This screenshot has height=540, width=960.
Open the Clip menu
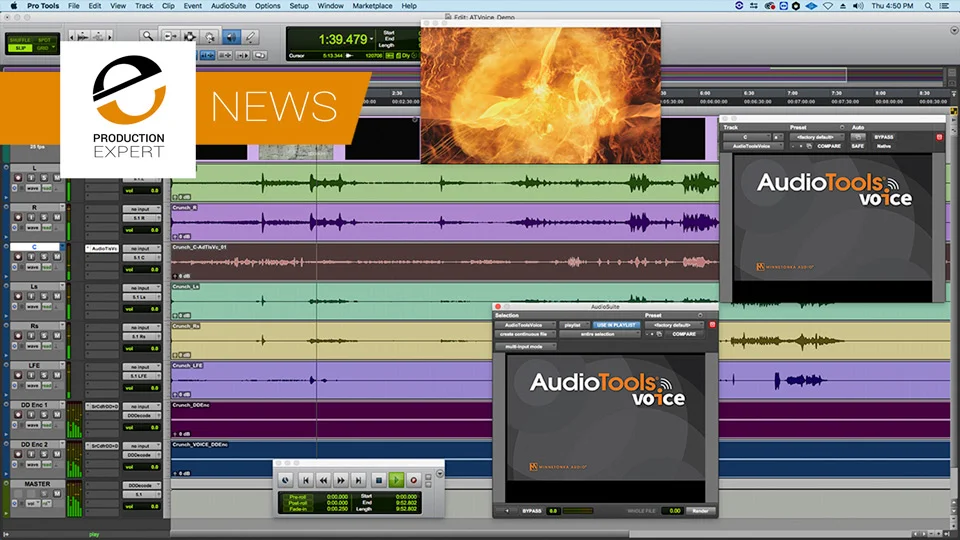click(x=168, y=6)
